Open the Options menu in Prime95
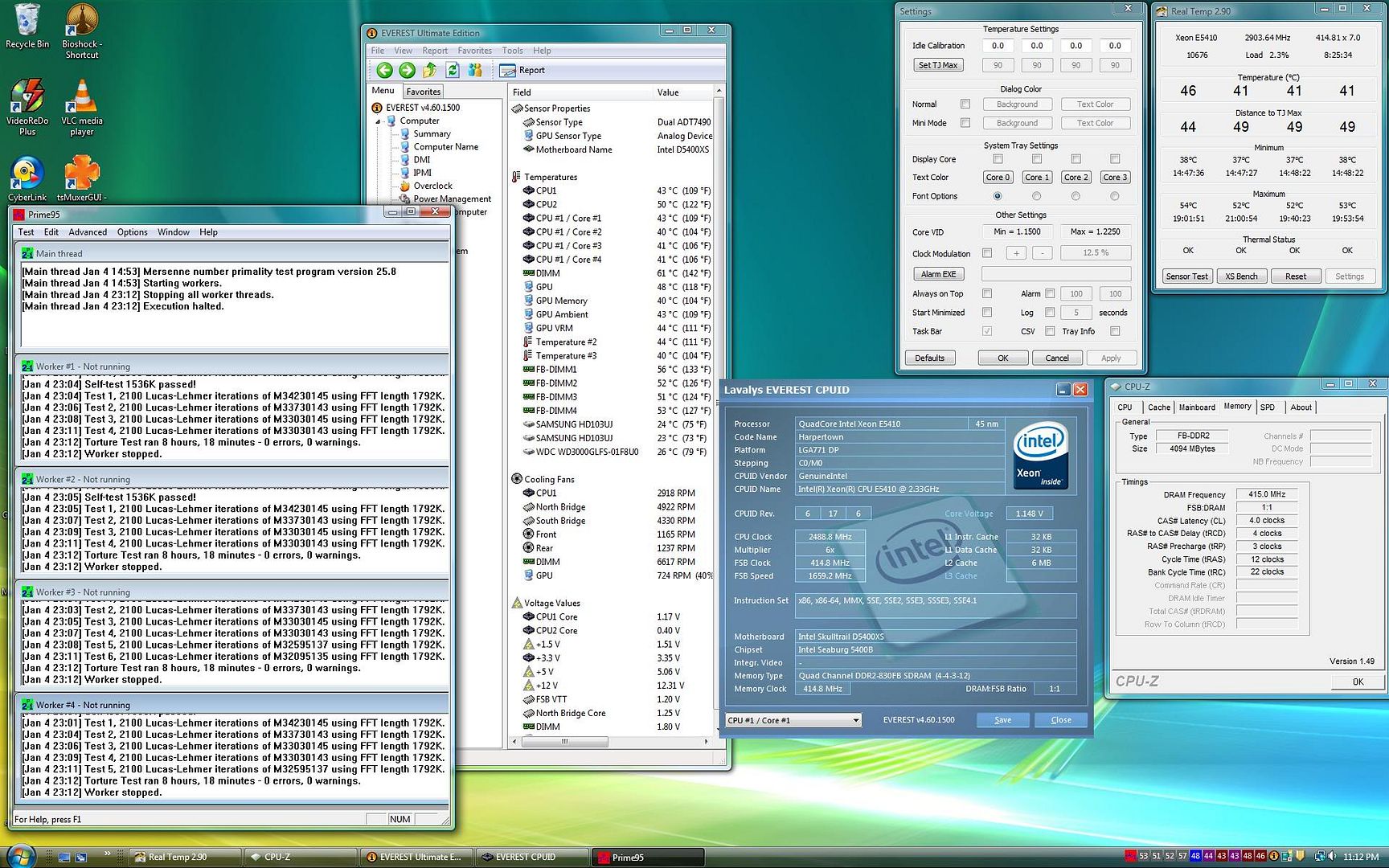 coord(132,232)
